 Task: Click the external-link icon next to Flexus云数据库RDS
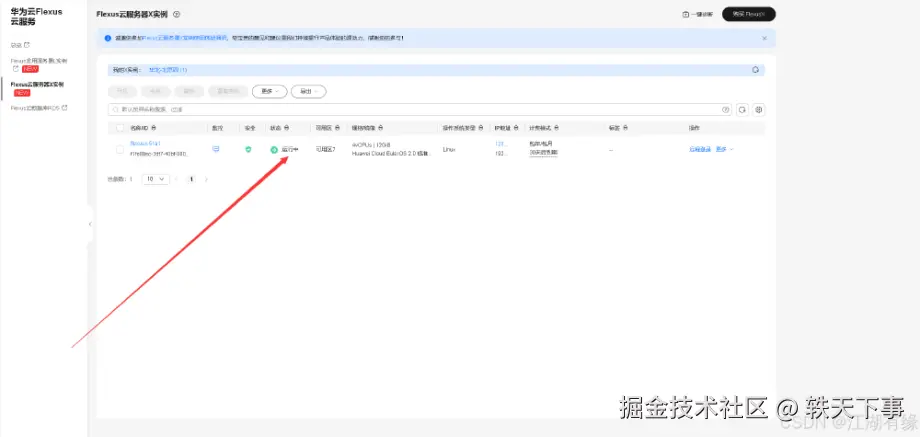(x=65, y=108)
